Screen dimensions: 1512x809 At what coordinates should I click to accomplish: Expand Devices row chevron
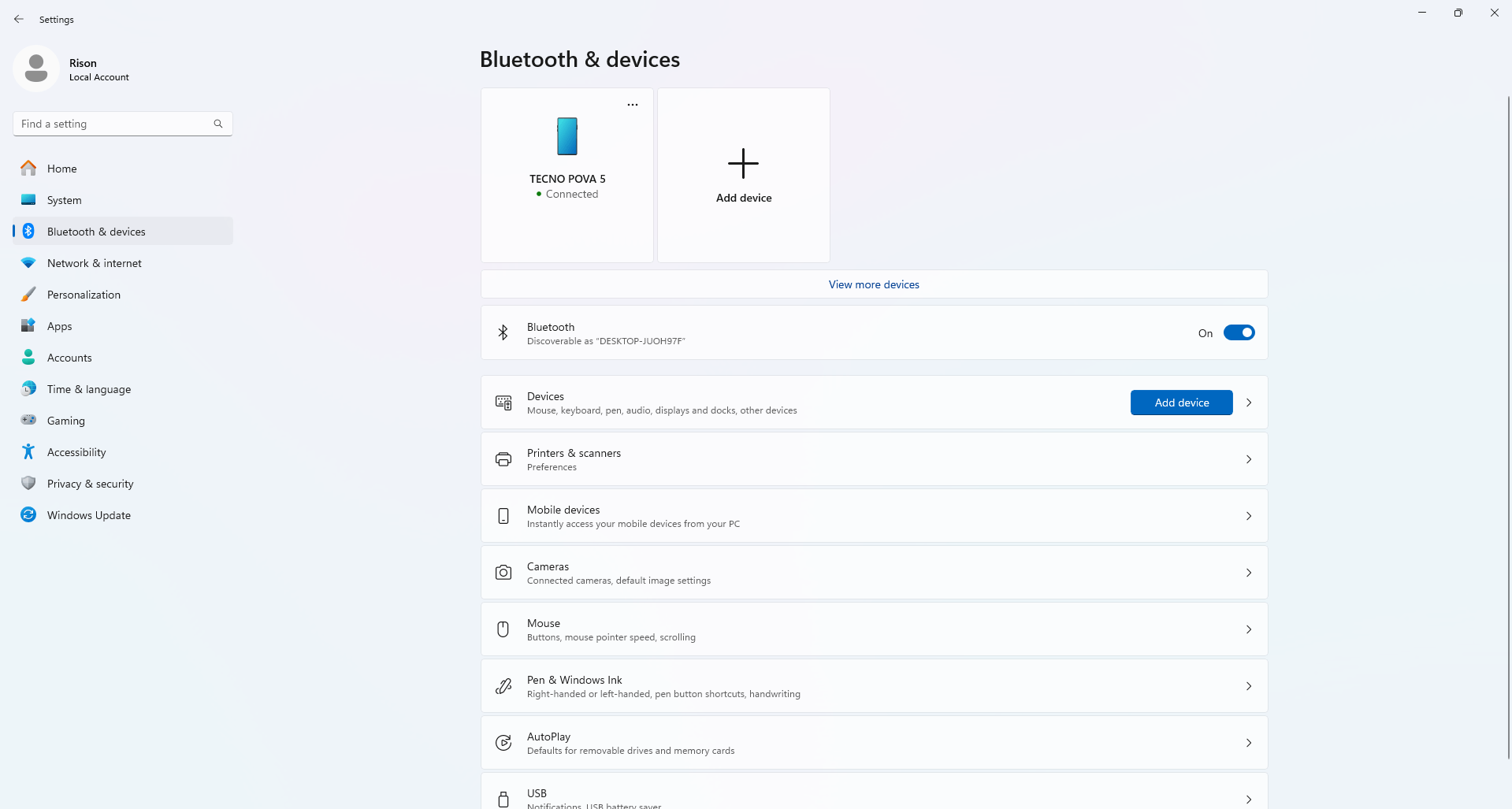coord(1249,403)
